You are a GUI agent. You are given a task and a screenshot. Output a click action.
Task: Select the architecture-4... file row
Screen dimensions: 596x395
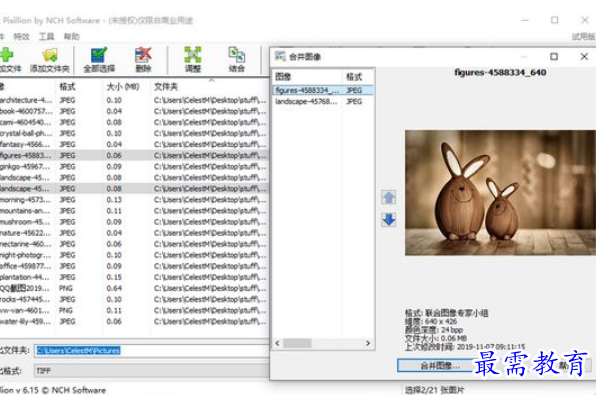(x=134, y=100)
